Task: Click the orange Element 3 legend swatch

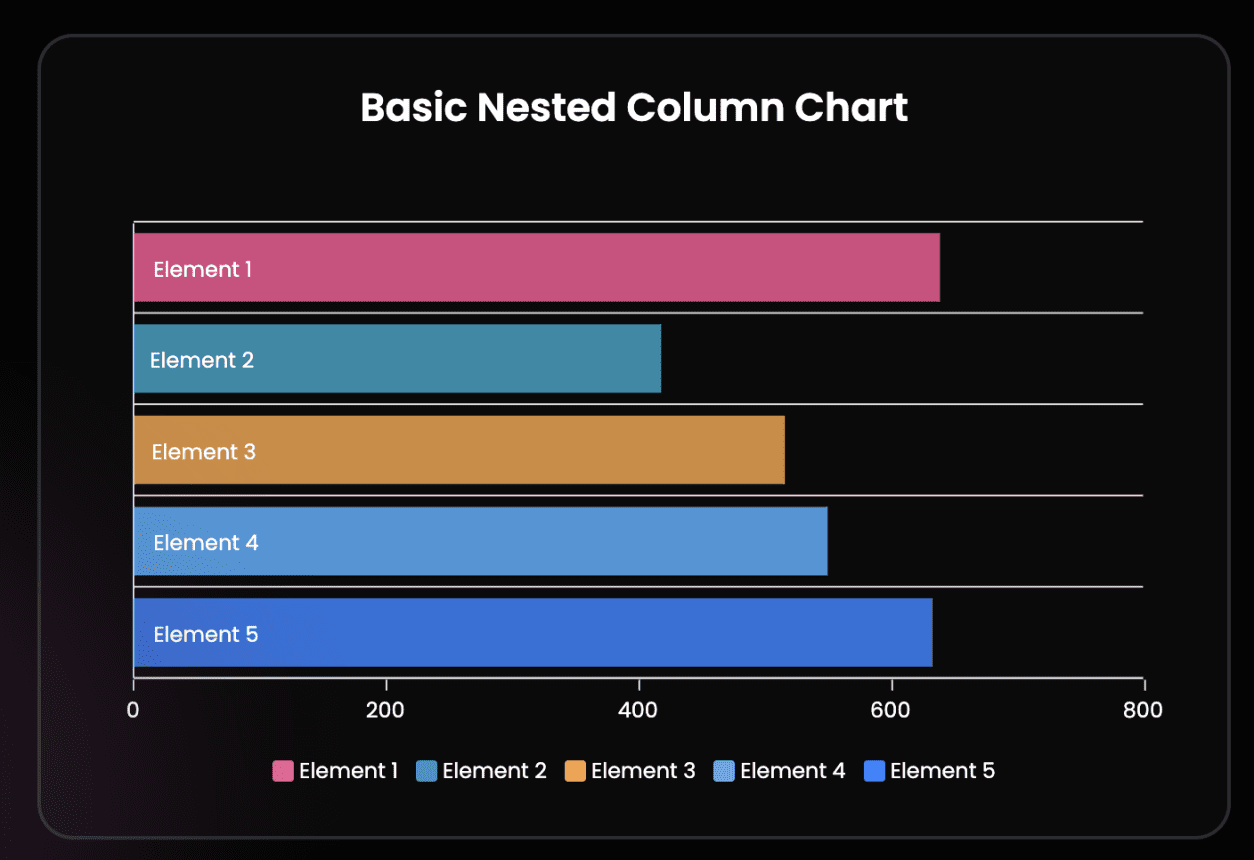Action: pos(575,771)
